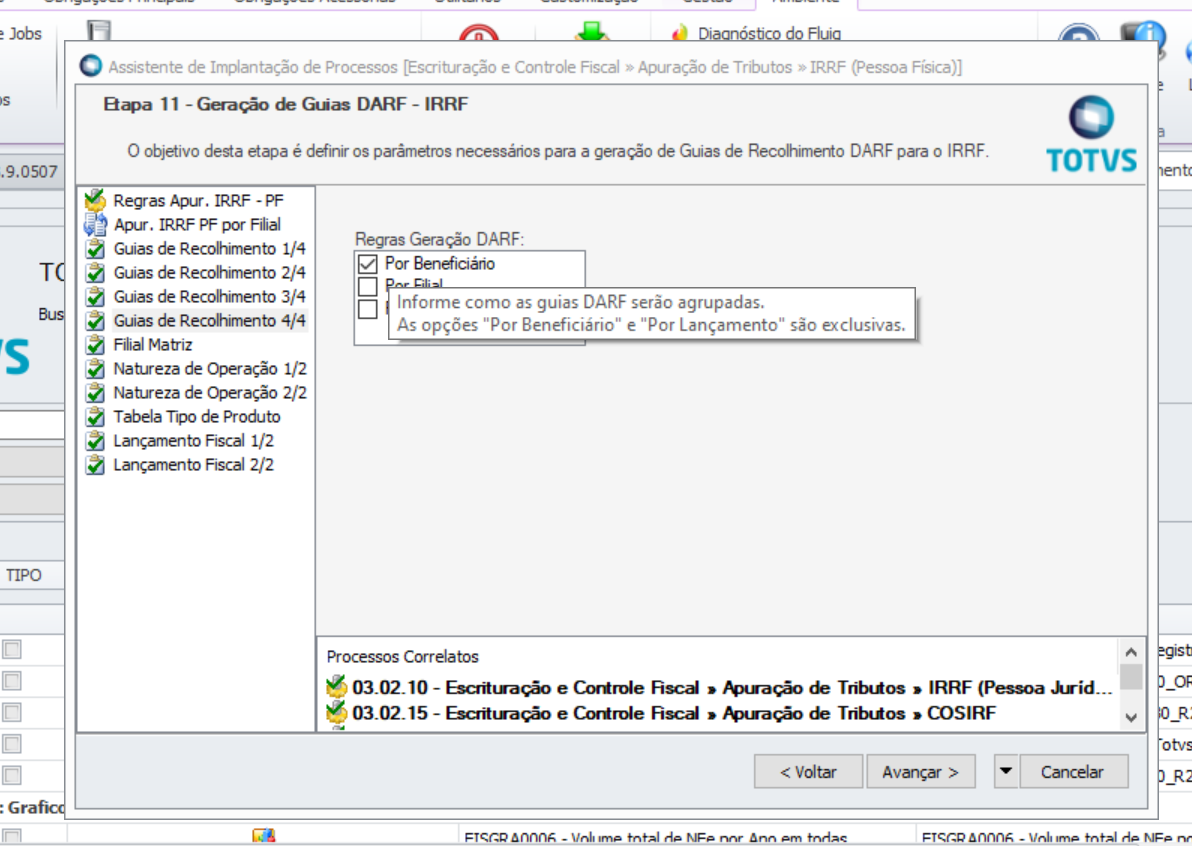Screen dimensions: 1192x846
Task: Select Guias de Recolhimento 3/4 step
Action: [x=210, y=296]
